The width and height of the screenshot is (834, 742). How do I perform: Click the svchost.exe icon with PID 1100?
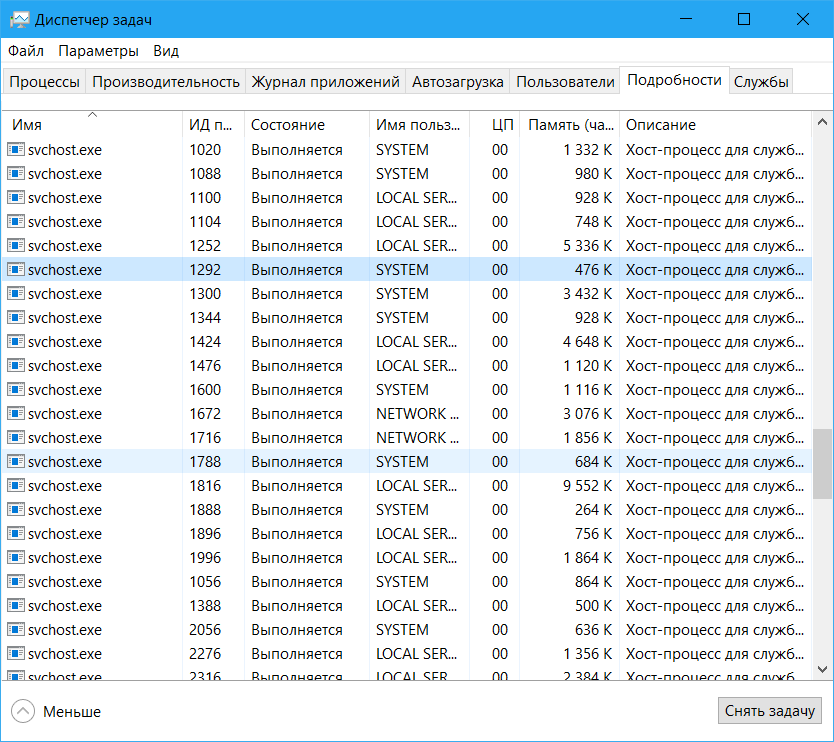click(x=15, y=197)
